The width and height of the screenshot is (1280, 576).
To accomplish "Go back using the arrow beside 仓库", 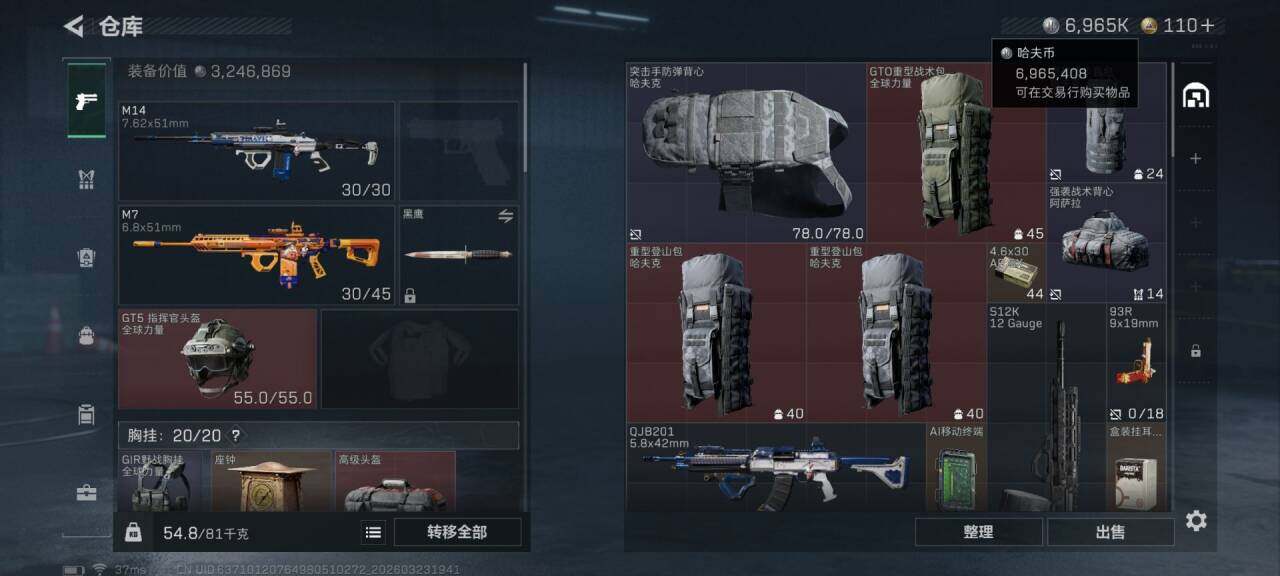I will tap(74, 26).
